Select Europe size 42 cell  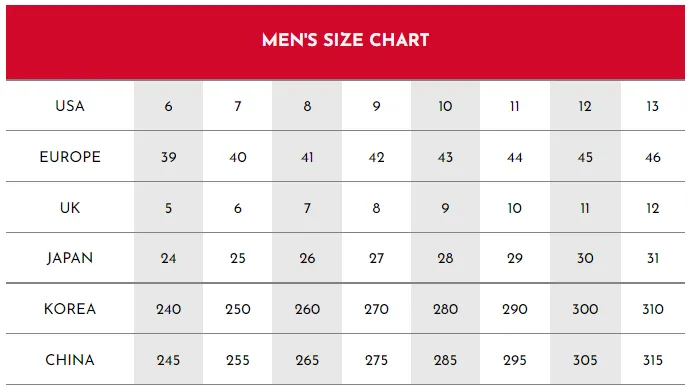(x=376, y=157)
